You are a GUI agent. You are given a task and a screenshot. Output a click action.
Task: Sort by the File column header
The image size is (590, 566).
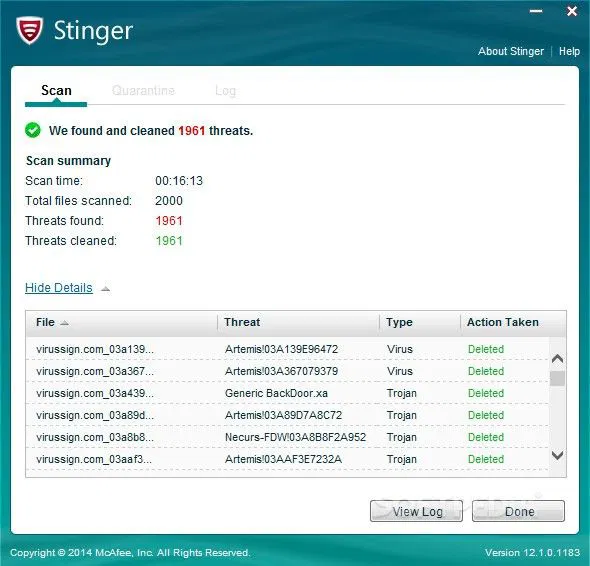coord(121,323)
